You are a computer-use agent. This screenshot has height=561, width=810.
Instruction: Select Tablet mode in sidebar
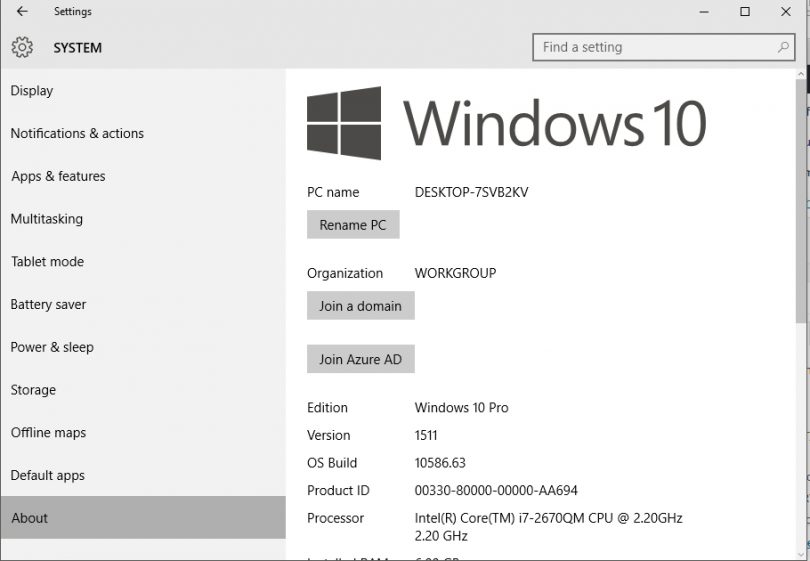[47, 262]
